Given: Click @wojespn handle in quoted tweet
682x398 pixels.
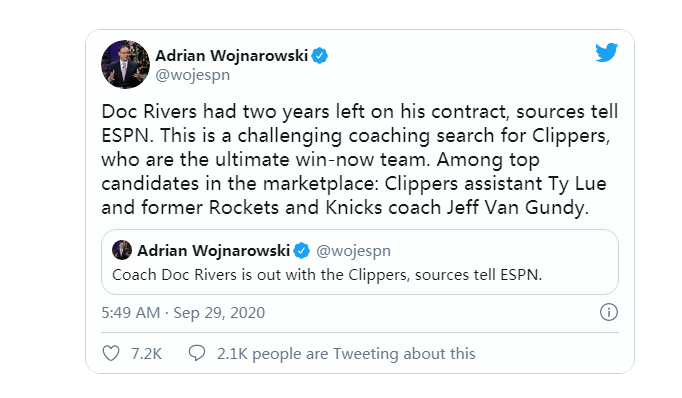Looking at the screenshot, I should pyautogui.click(x=353, y=251).
